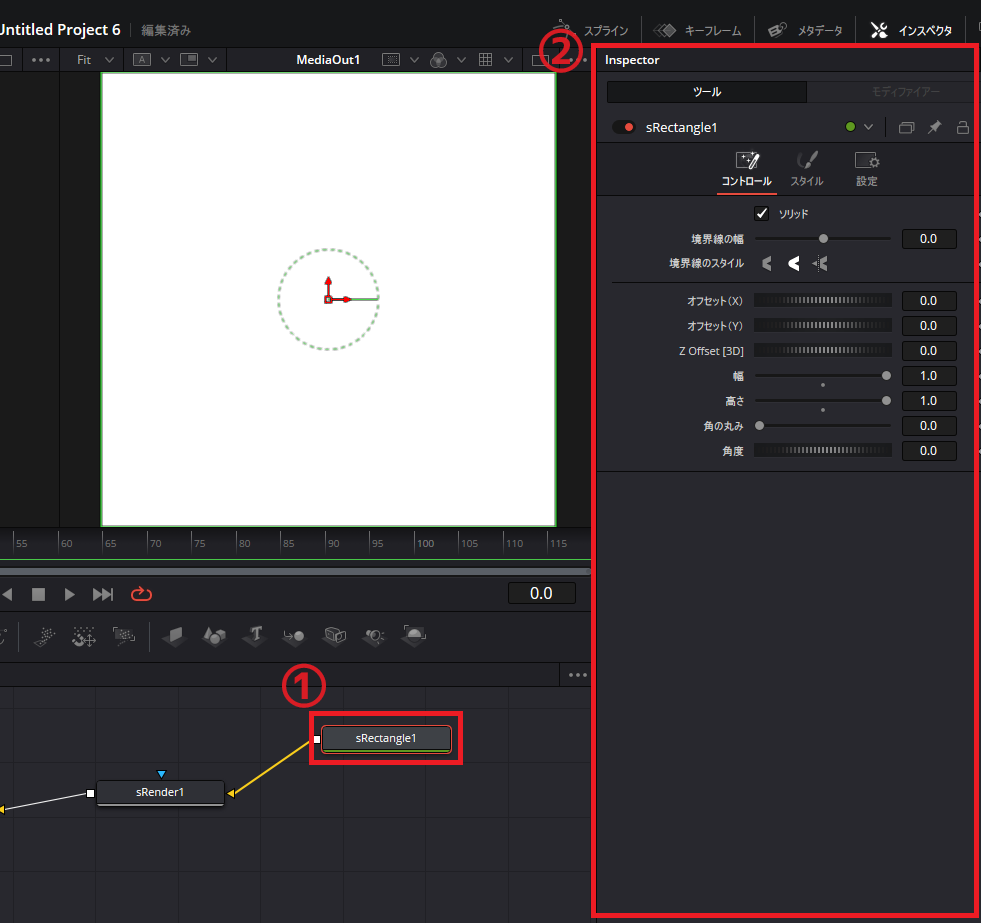Stop playback
981x923 pixels.
[x=38, y=594]
